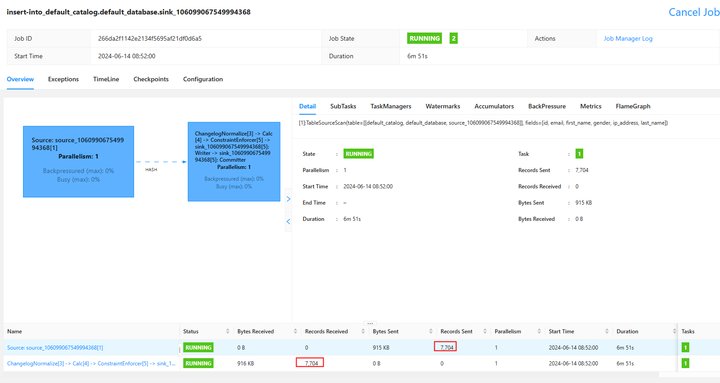Select the TaskManagers tab

coord(391,106)
